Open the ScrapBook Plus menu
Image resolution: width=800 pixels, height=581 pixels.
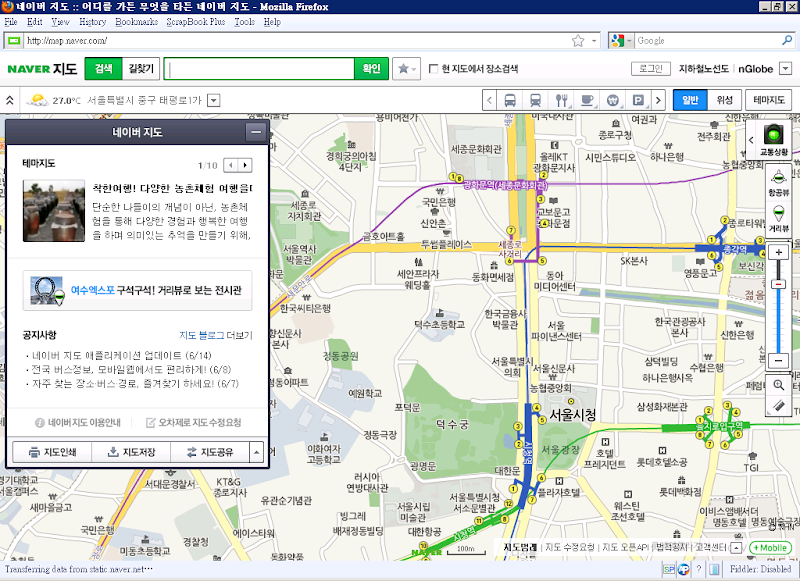pyautogui.click(x=196, y=22)
